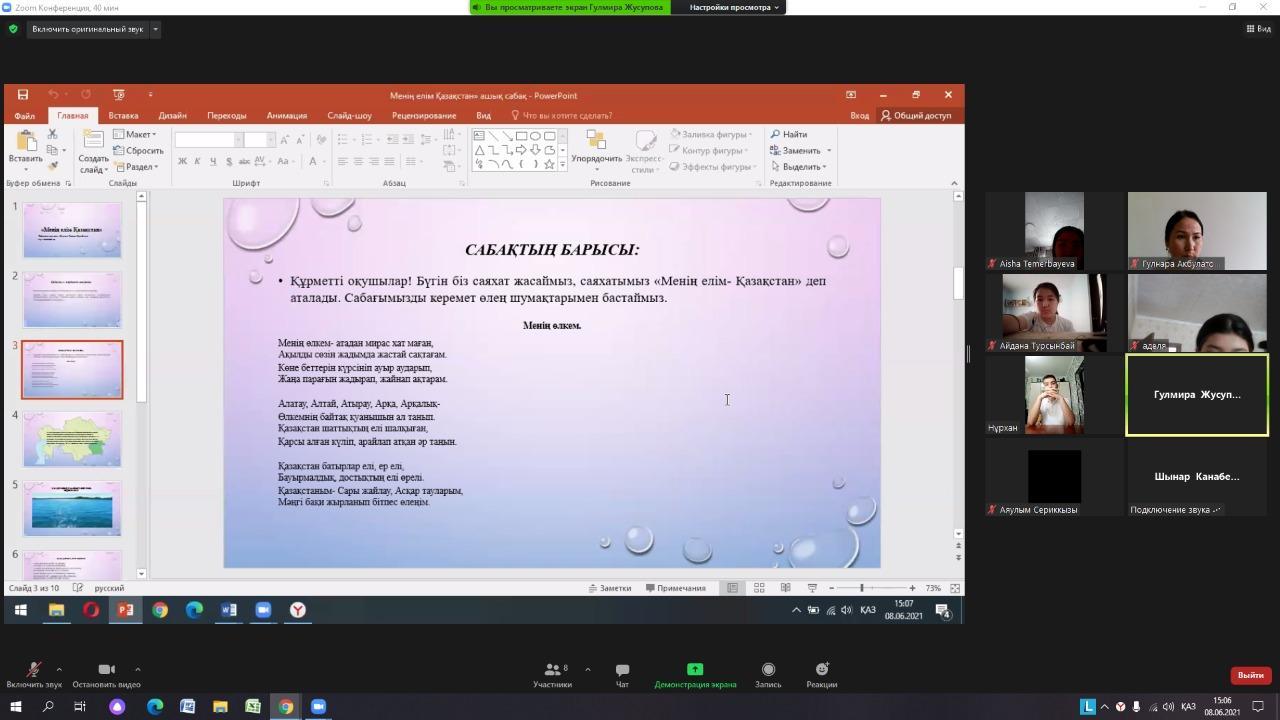Viewport: 1280px width, 720px height.
Task: Switch to the Анимация tab
Action: [x=287, y=115]
